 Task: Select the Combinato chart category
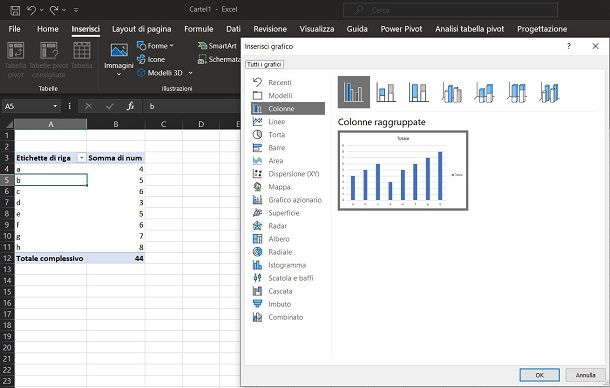pyautogui.click(x=288, y=317)
